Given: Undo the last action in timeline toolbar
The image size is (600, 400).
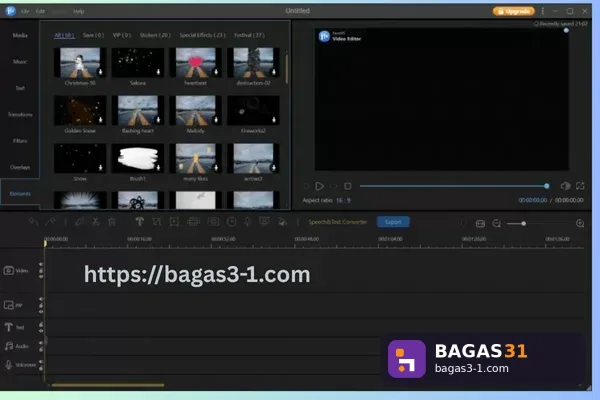Looking at the screenshot, I should [33, 222].
